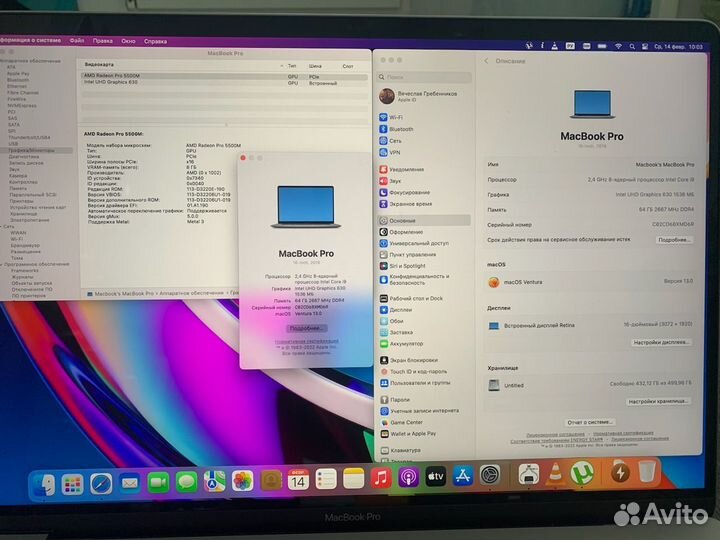Click Настройки дисплеев button

tap(660, 342)
